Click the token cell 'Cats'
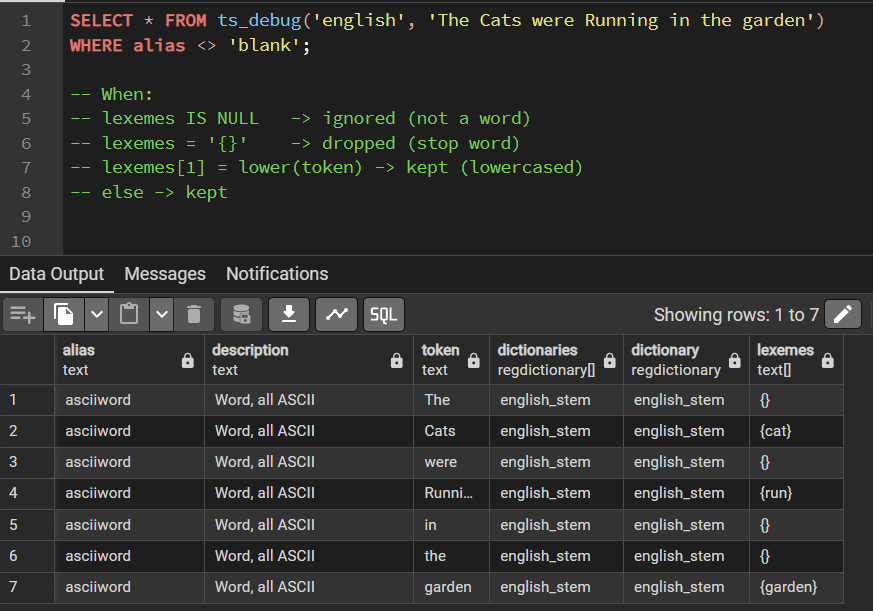This screenshot has width=873, height=611. (452, 431)
